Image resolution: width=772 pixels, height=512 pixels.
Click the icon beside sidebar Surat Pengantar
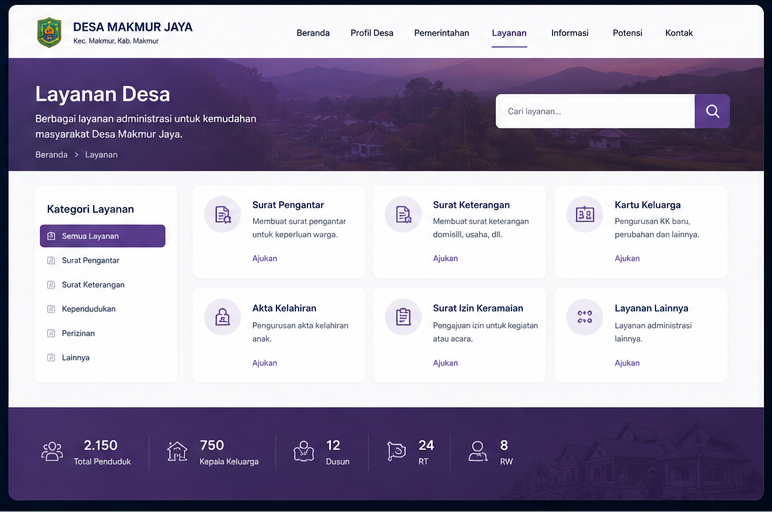[51, 260]
